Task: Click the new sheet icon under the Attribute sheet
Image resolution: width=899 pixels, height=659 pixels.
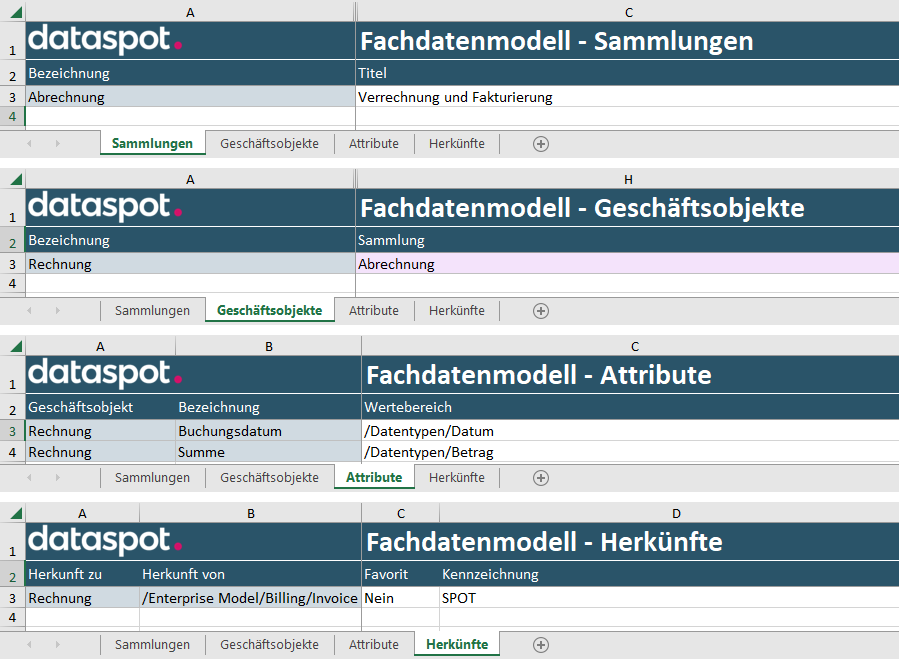Action: click(541, 478)
